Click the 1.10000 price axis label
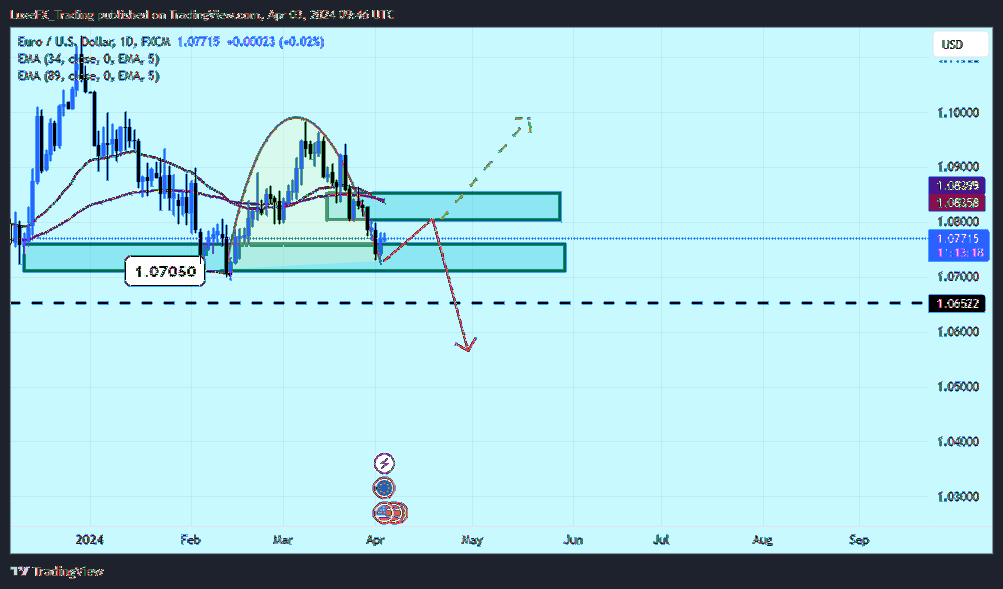Image resolution: width=1003 pixels, height=589 pixels. tap(958, 113)
